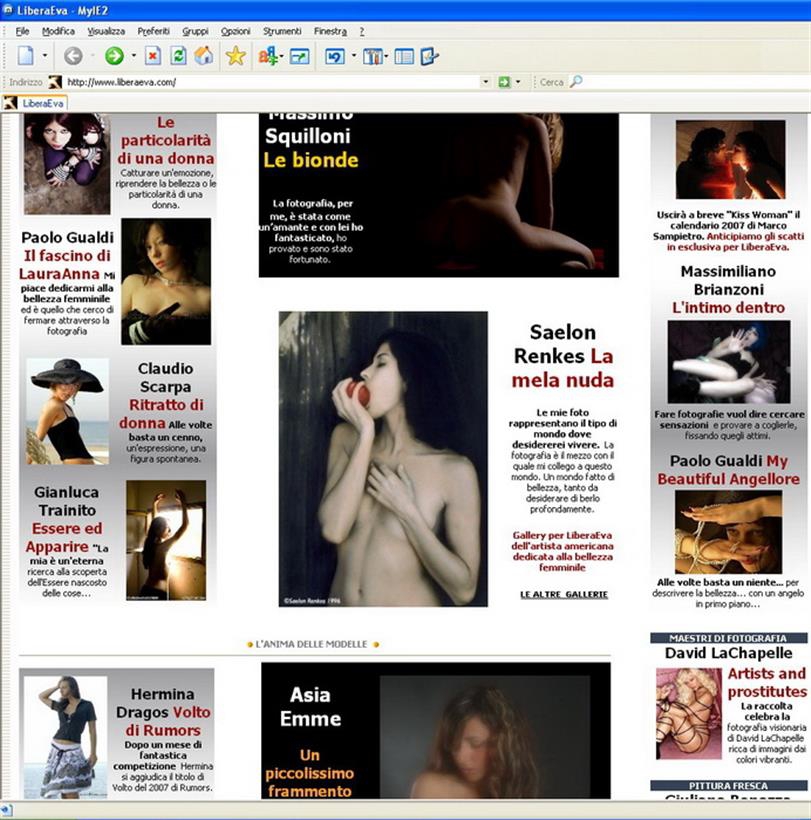
Task: Click the gray back arrow button
Action: pos(73,56)
